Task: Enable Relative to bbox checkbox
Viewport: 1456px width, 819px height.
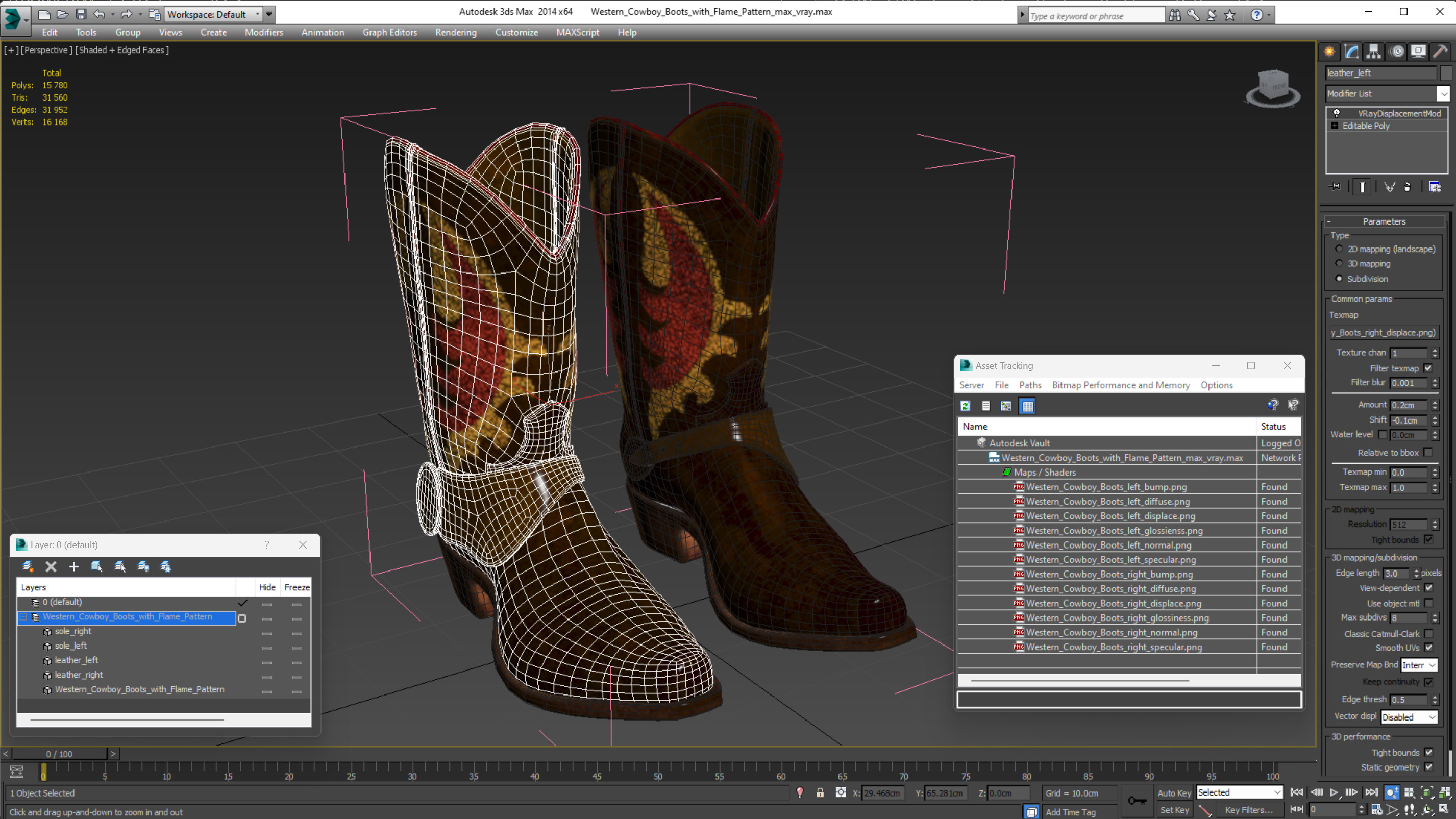Action: click(1428, 452)
